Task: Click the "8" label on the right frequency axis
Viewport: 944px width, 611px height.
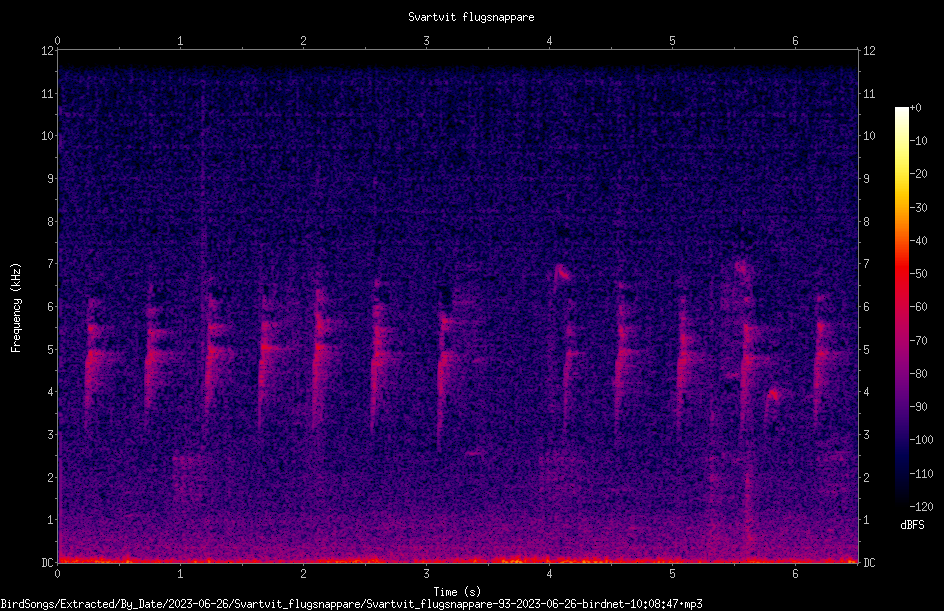Action: [x=866, y=222]
